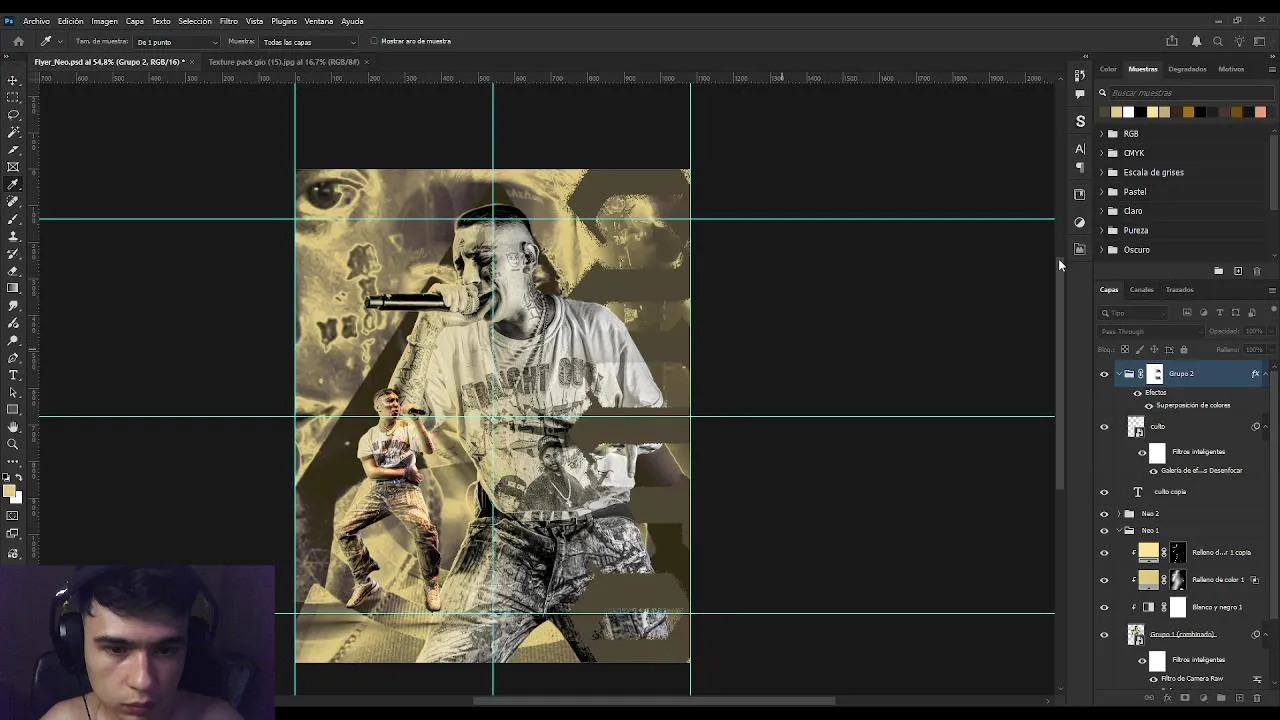Select the Zoom tool in the toolbar
The width and height of the screenshot is (1280, 720).
pyautogui.click(x=13, y=444)
